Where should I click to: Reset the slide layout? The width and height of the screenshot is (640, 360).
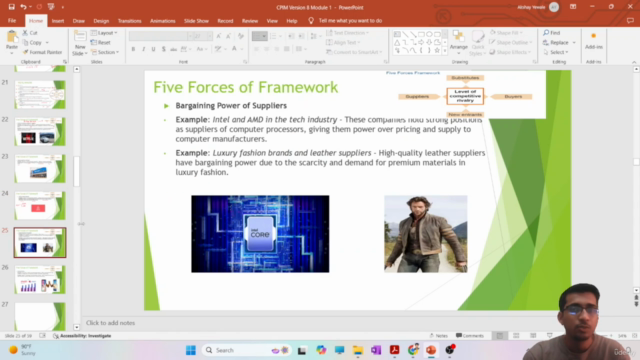pyautogui.click(x=101, y=42)
